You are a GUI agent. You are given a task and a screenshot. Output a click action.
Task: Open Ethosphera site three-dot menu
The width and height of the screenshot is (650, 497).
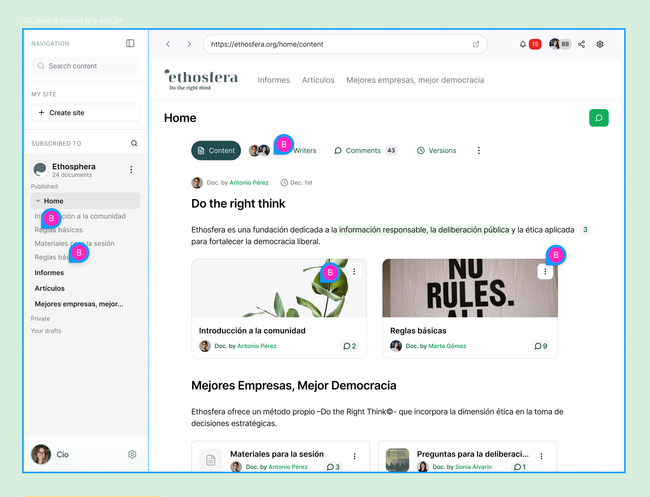click(131, 171)
